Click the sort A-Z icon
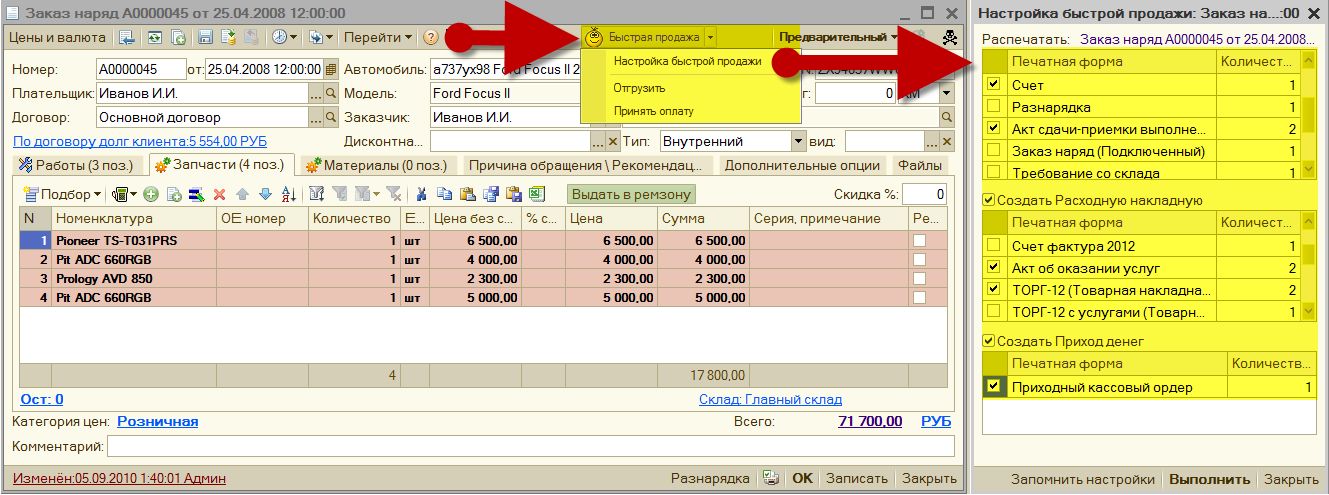 tap(289, 194)
